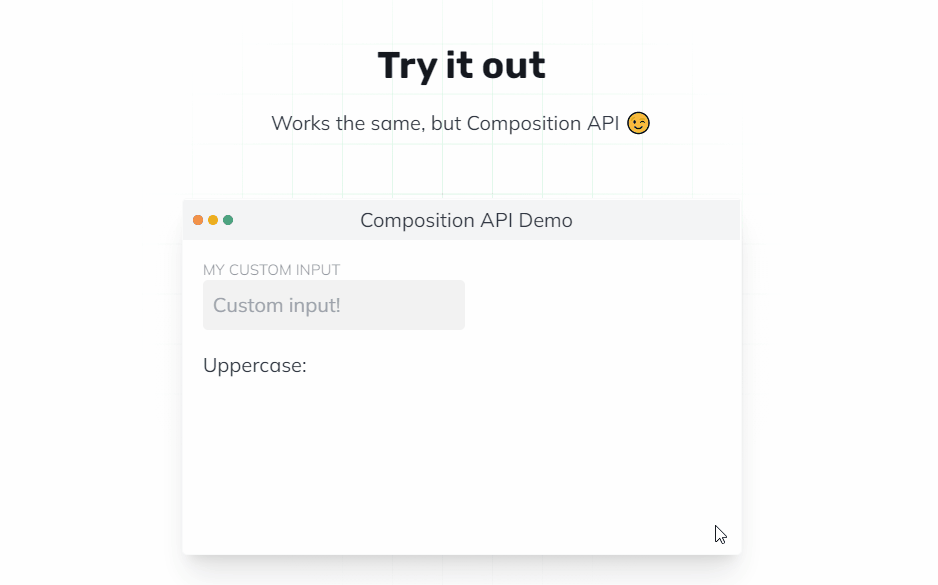Image resolution: width=938 pixels, height=585 pixels.
Task: Click the winking face emoji
Action: point(638,123)
